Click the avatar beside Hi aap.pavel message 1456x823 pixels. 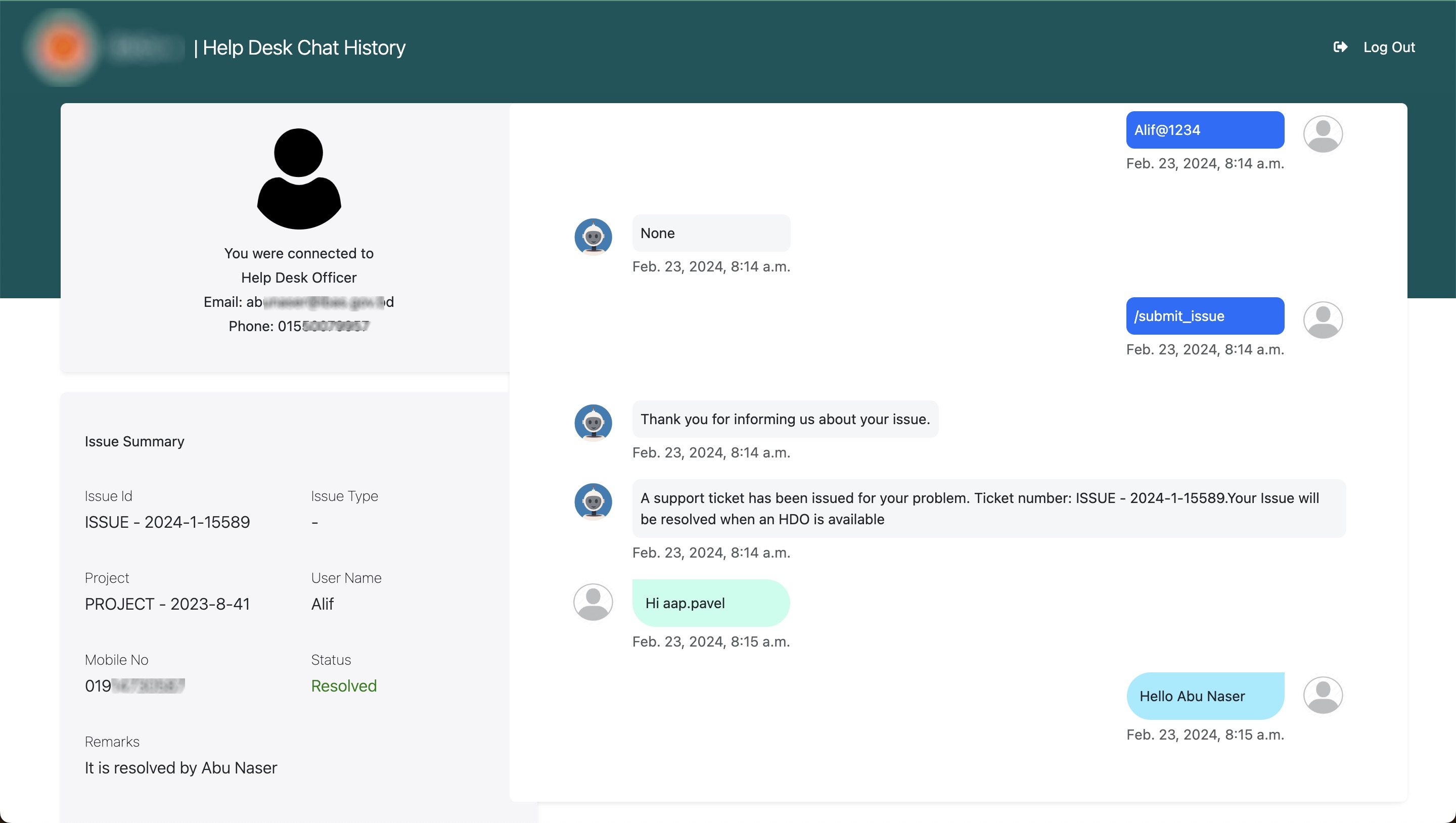[x=593, y=602]
